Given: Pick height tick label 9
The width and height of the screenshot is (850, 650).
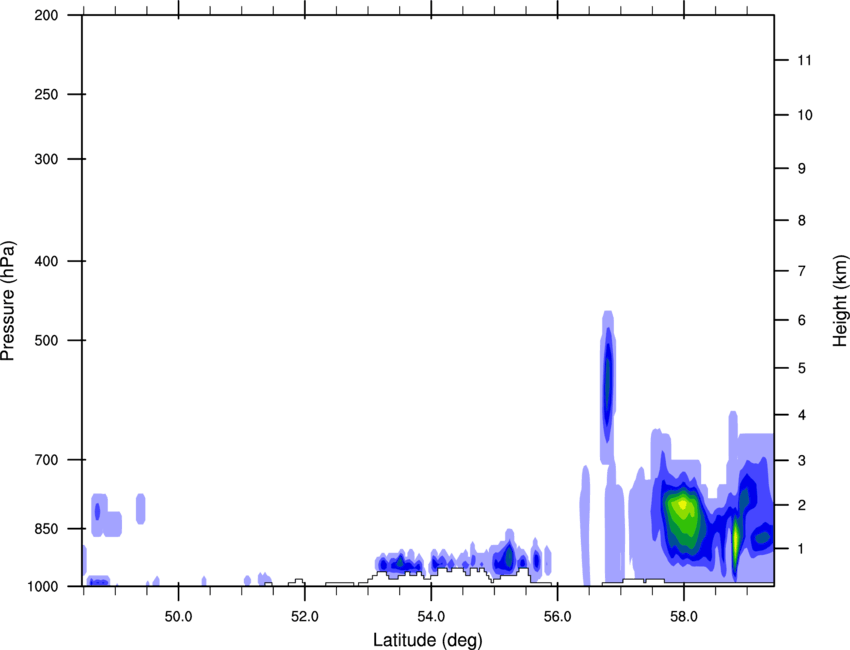Looking at the screenshot, I should pyautogui.click(x=802, y=169).
